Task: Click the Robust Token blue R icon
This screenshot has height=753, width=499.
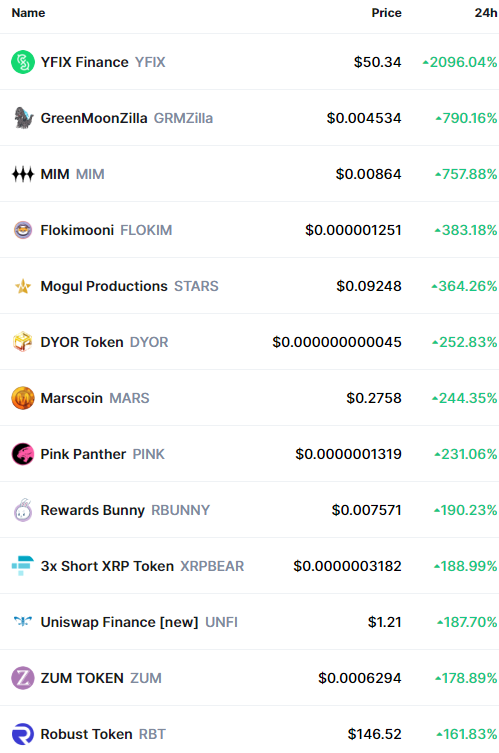Action: (x=23, y=734)
